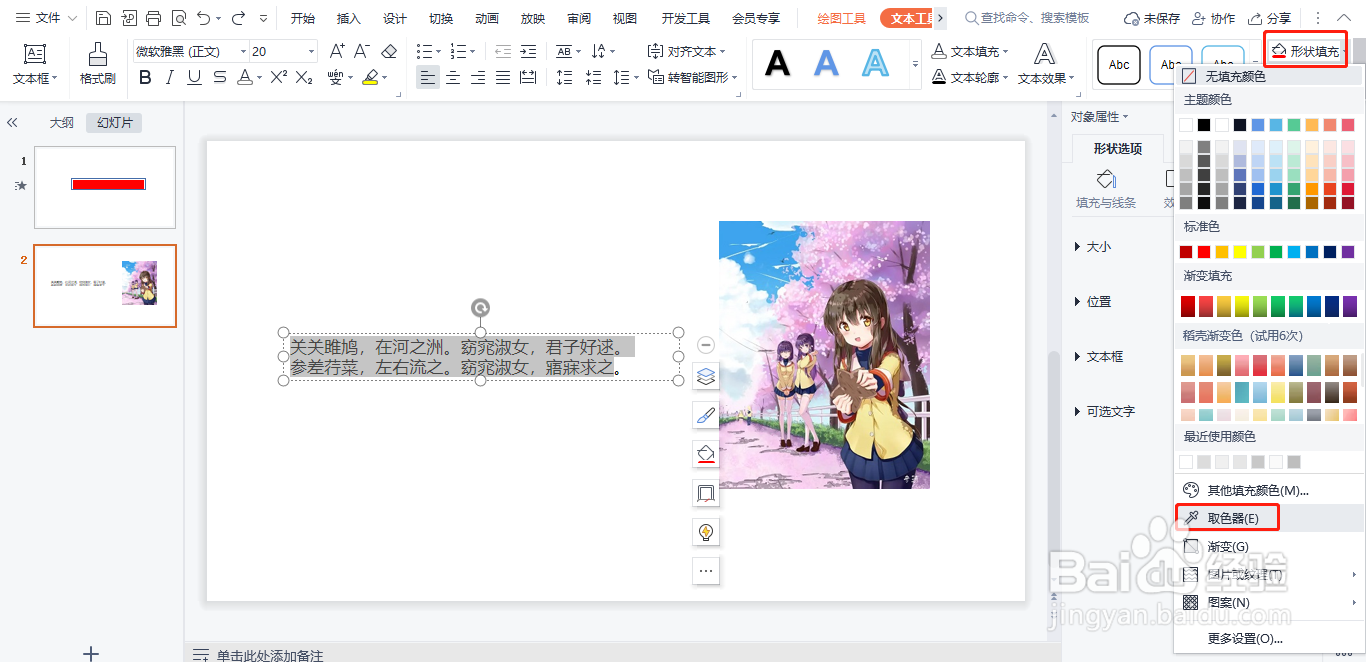Click the Undo arrow icon
The image size is (1366, 662).
pyautogui.click(x=204, y=18)
